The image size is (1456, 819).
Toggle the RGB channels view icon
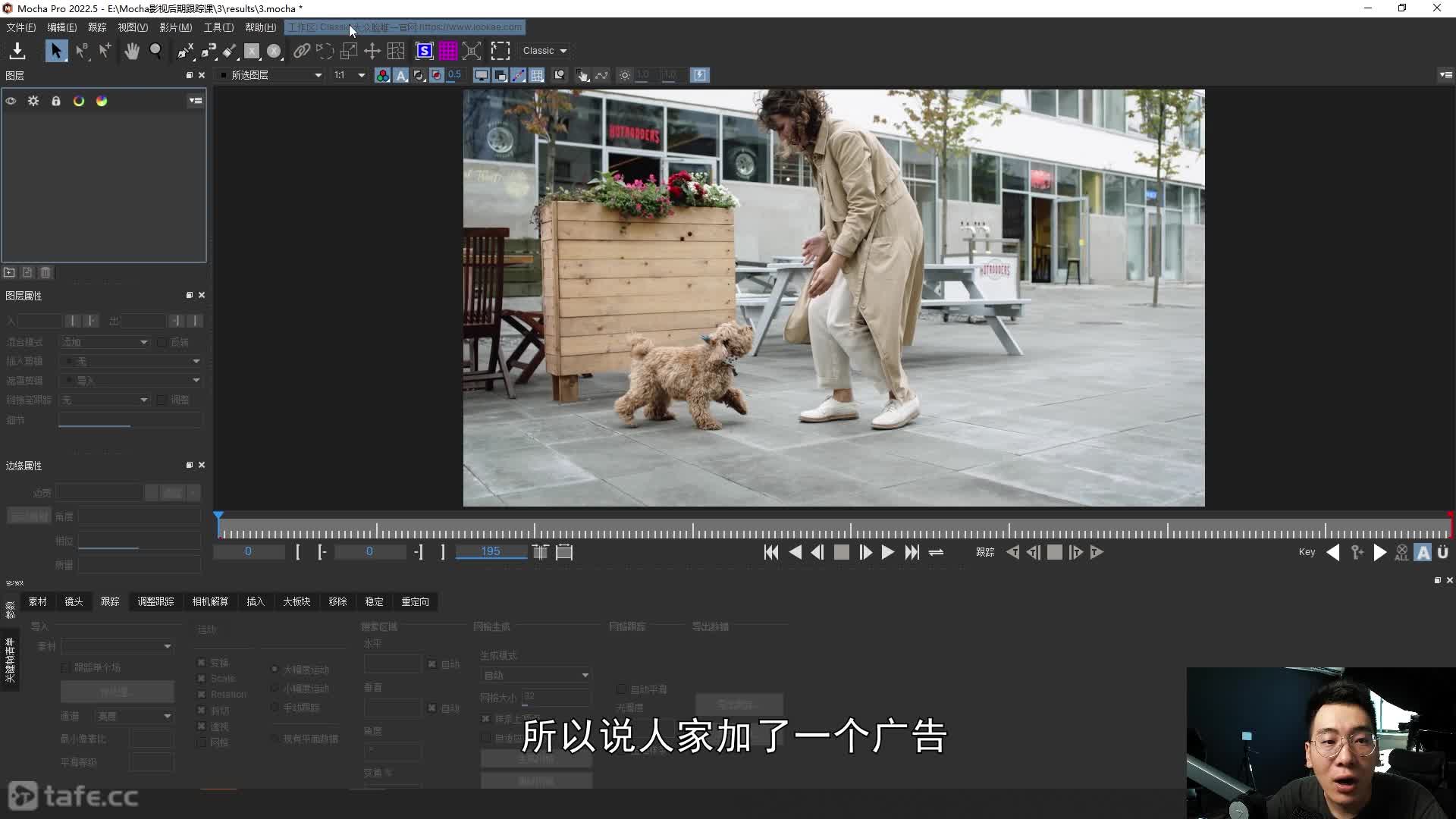pos(382,75)
